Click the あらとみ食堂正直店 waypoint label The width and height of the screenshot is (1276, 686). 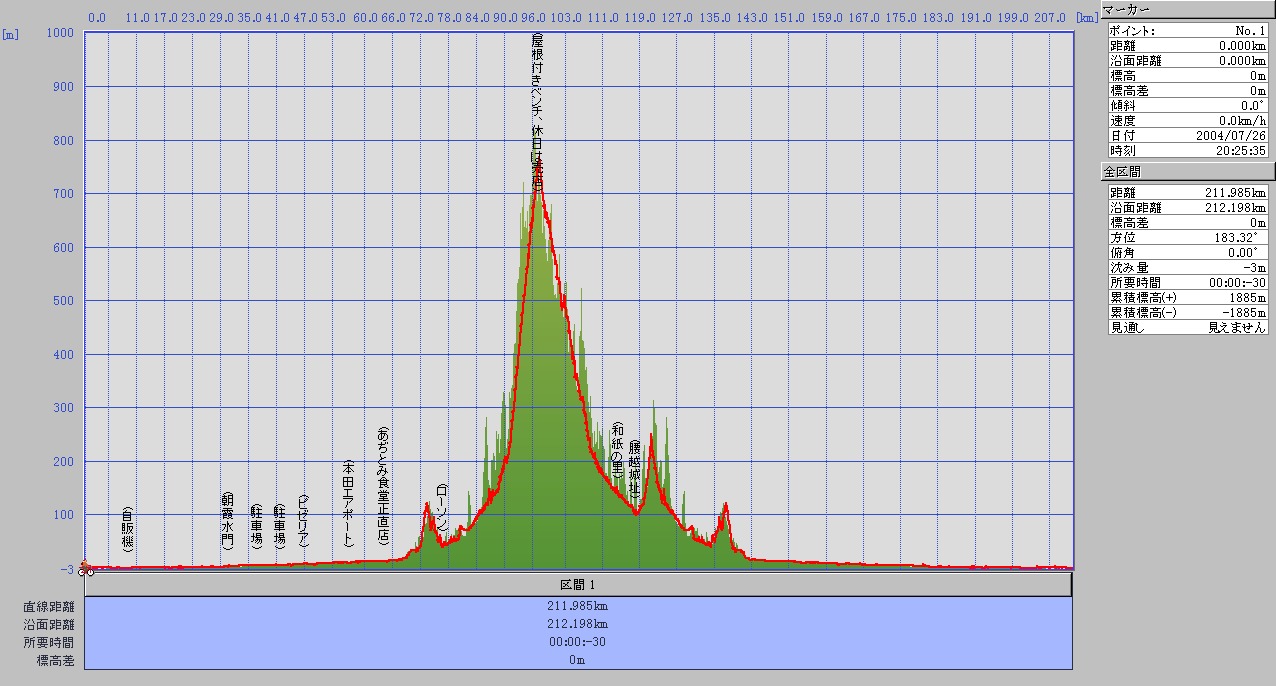pyautogui.click(x=383, y=485)
